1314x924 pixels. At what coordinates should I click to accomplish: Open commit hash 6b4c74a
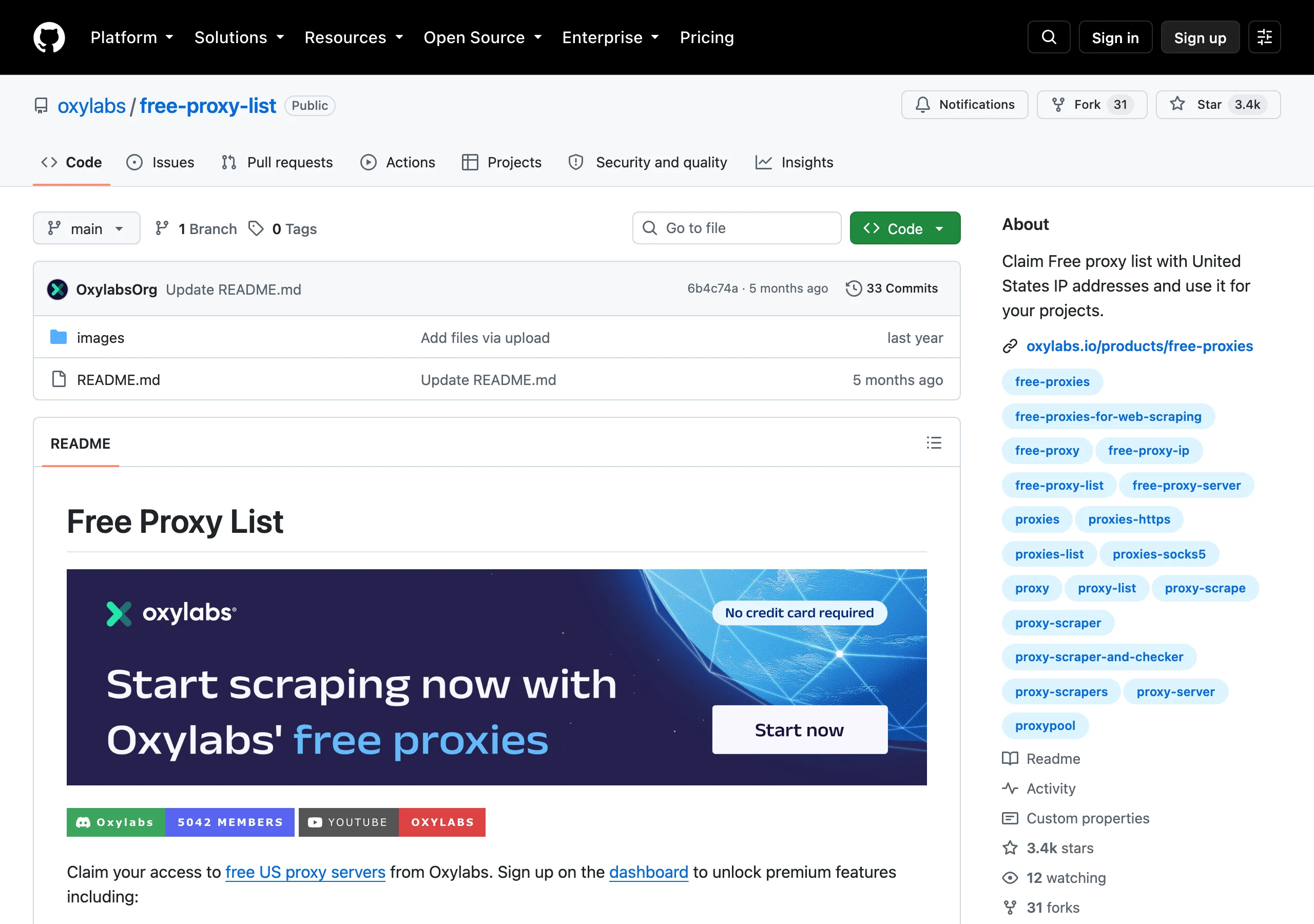point(712,288)
